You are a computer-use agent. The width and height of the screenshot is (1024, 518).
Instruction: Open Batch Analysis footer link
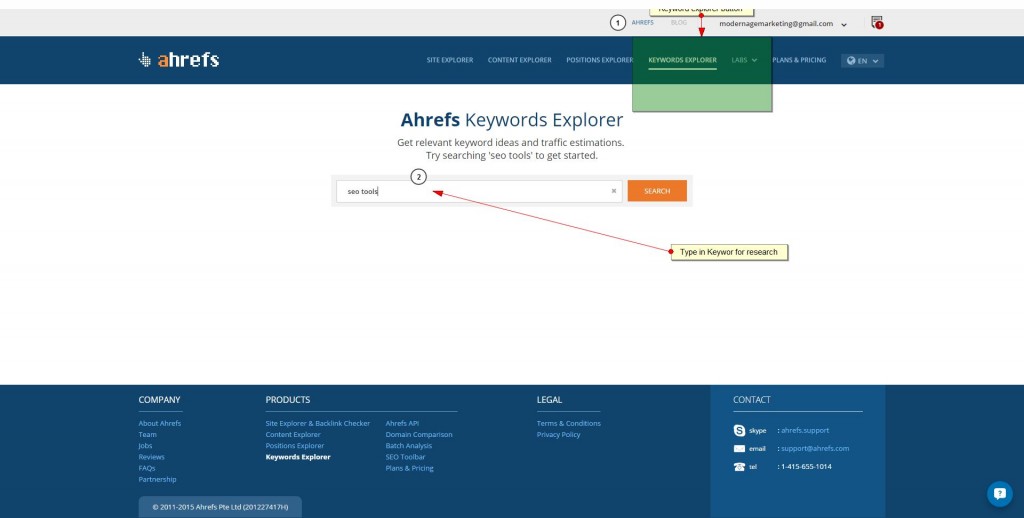coord(409,445)
